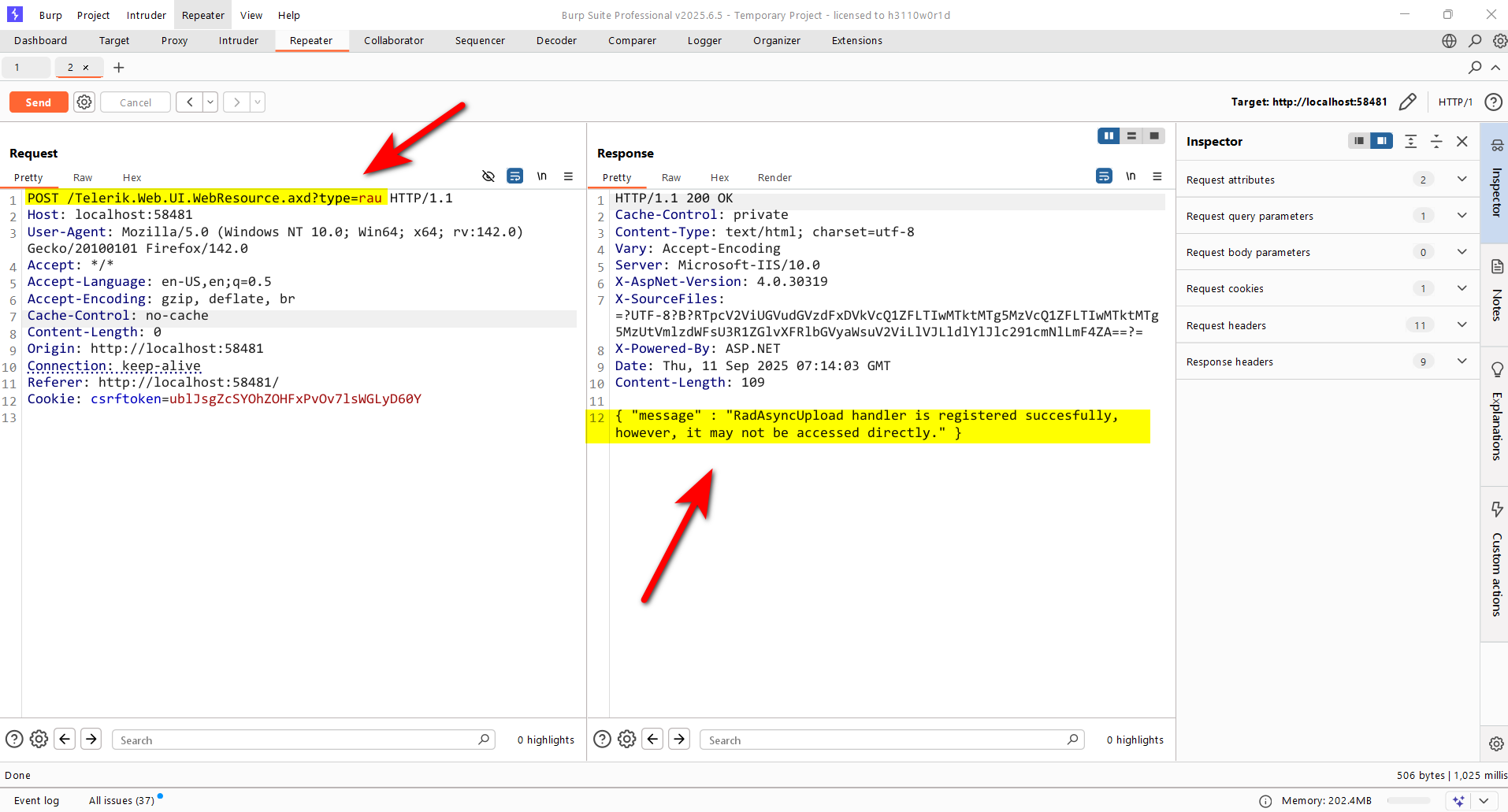Click the edit target pencil icon

[x=1407, y=102]
